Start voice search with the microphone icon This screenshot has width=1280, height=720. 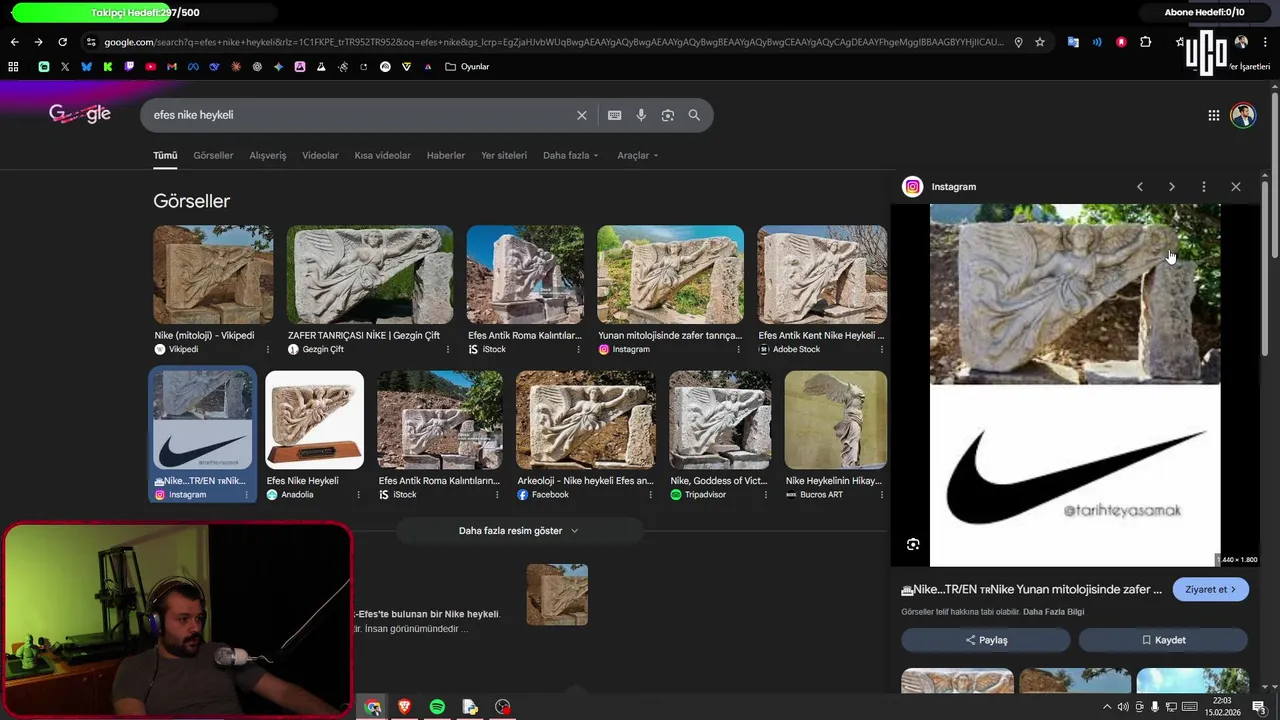[641, 115]
